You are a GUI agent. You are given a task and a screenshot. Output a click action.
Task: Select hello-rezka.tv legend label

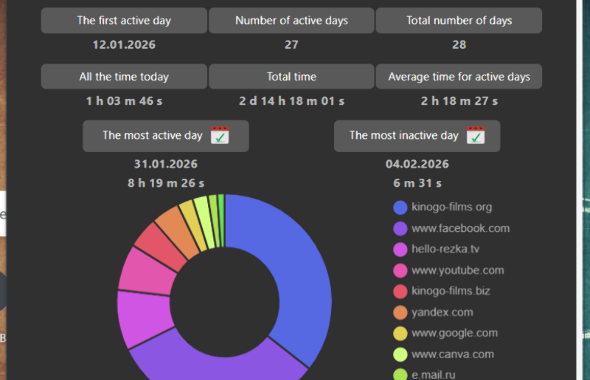click(x=446, y=249)
